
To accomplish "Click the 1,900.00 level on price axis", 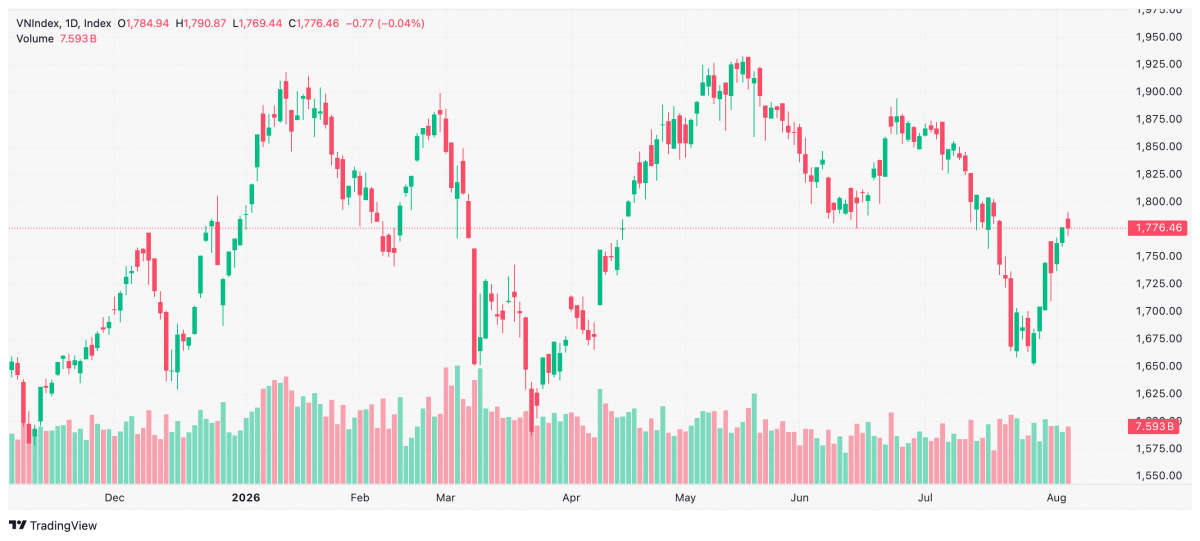I will [1159, 92].
